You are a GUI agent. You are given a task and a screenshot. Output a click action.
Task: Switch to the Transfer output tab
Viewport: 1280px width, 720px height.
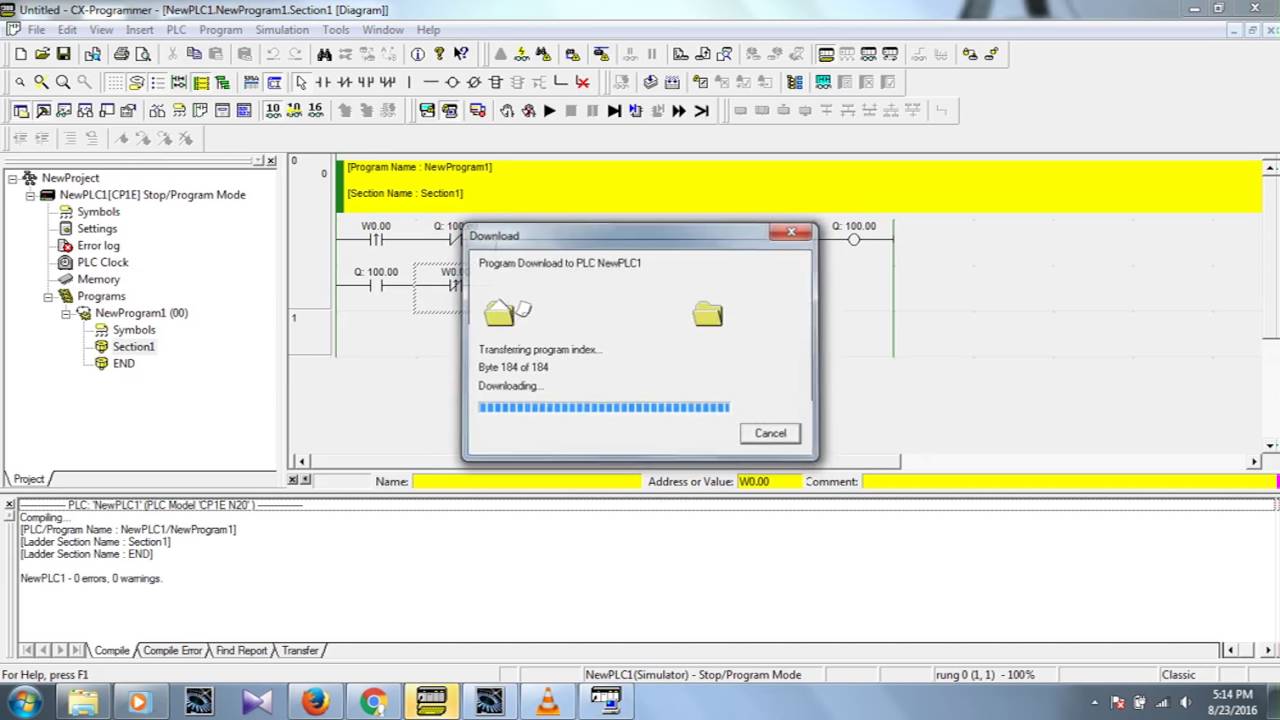click(x=299, y=651)
